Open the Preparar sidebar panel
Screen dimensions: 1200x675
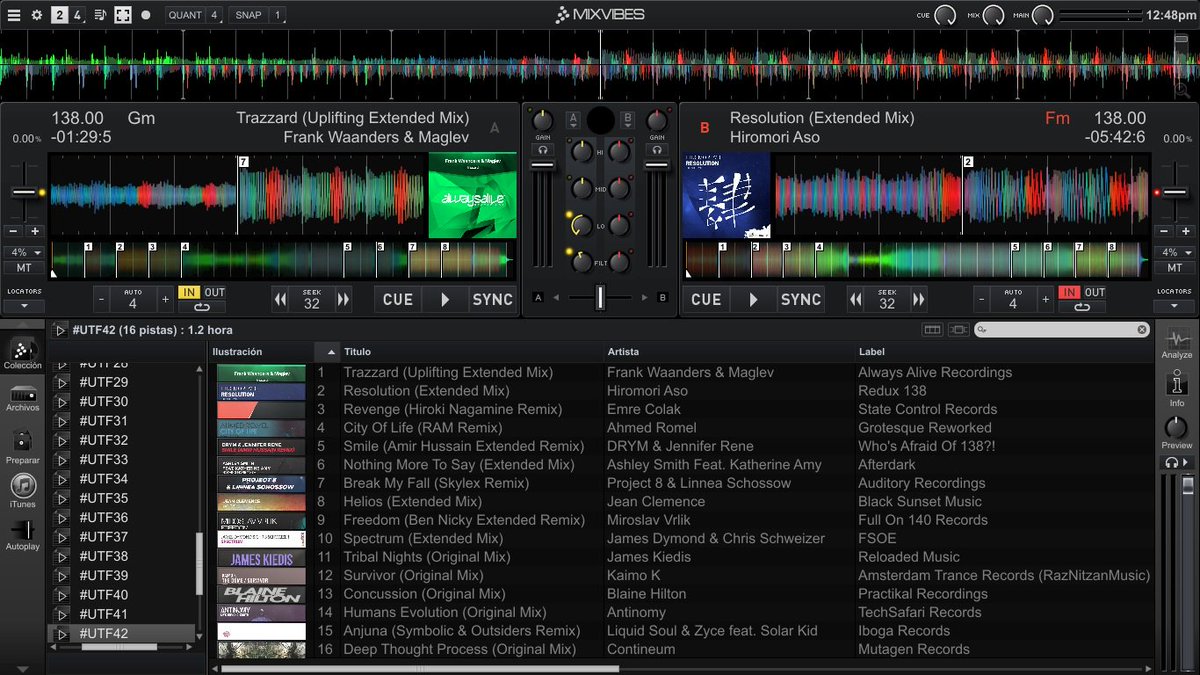pos(23,447)
